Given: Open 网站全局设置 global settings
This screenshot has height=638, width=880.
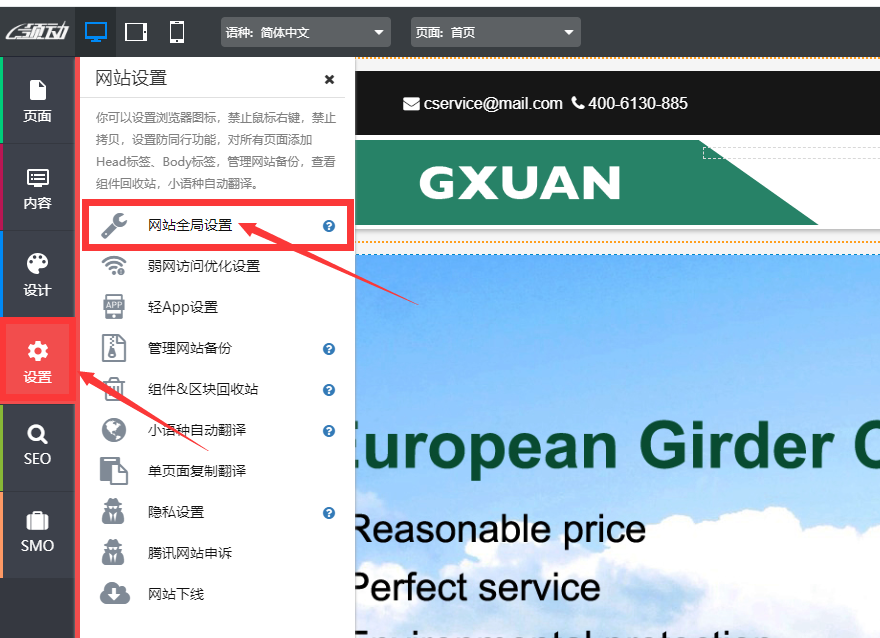Looking at the screenshot, I should [190, 226].
